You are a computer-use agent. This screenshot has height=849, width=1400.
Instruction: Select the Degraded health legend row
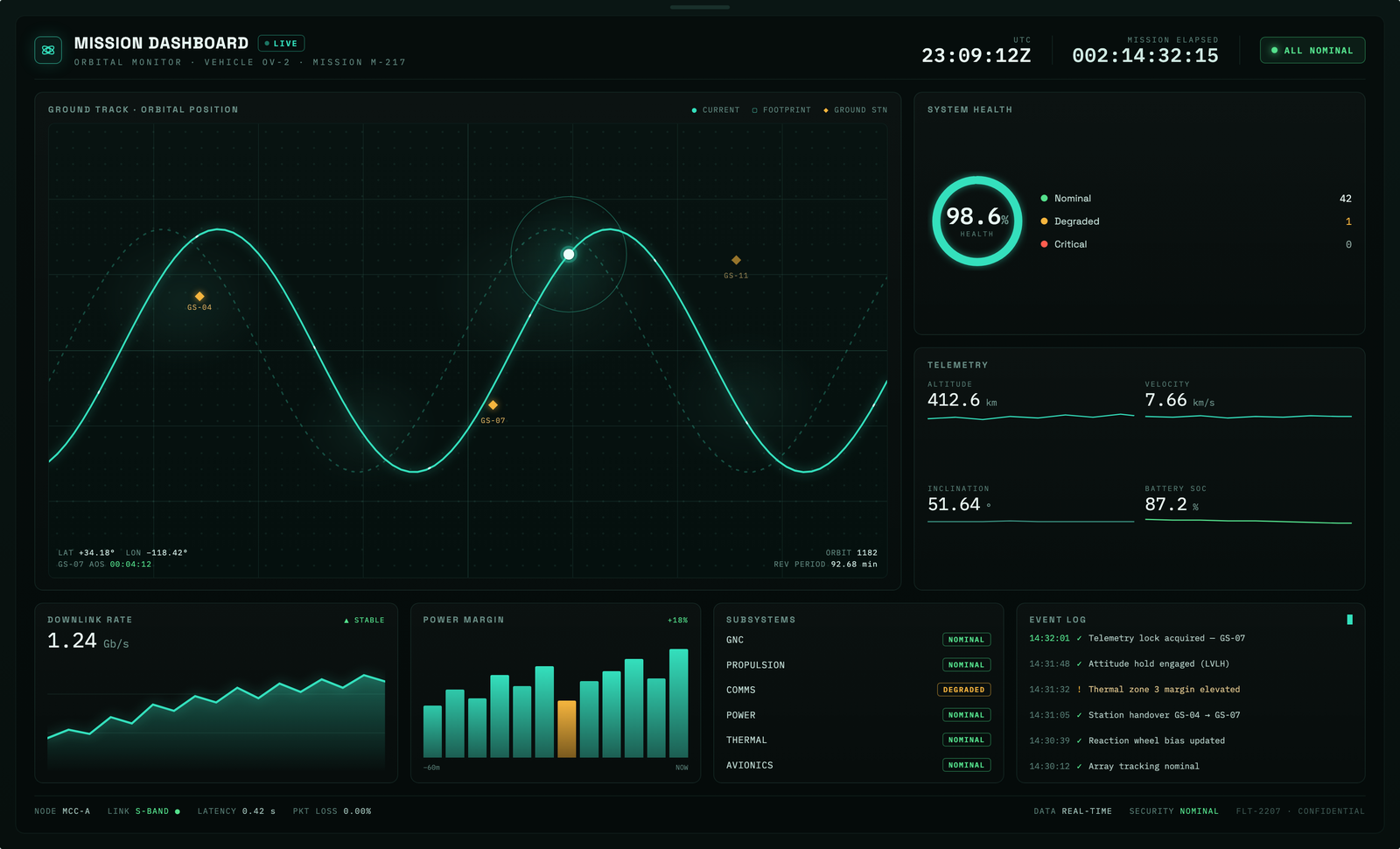click(x=1196, y=221)
